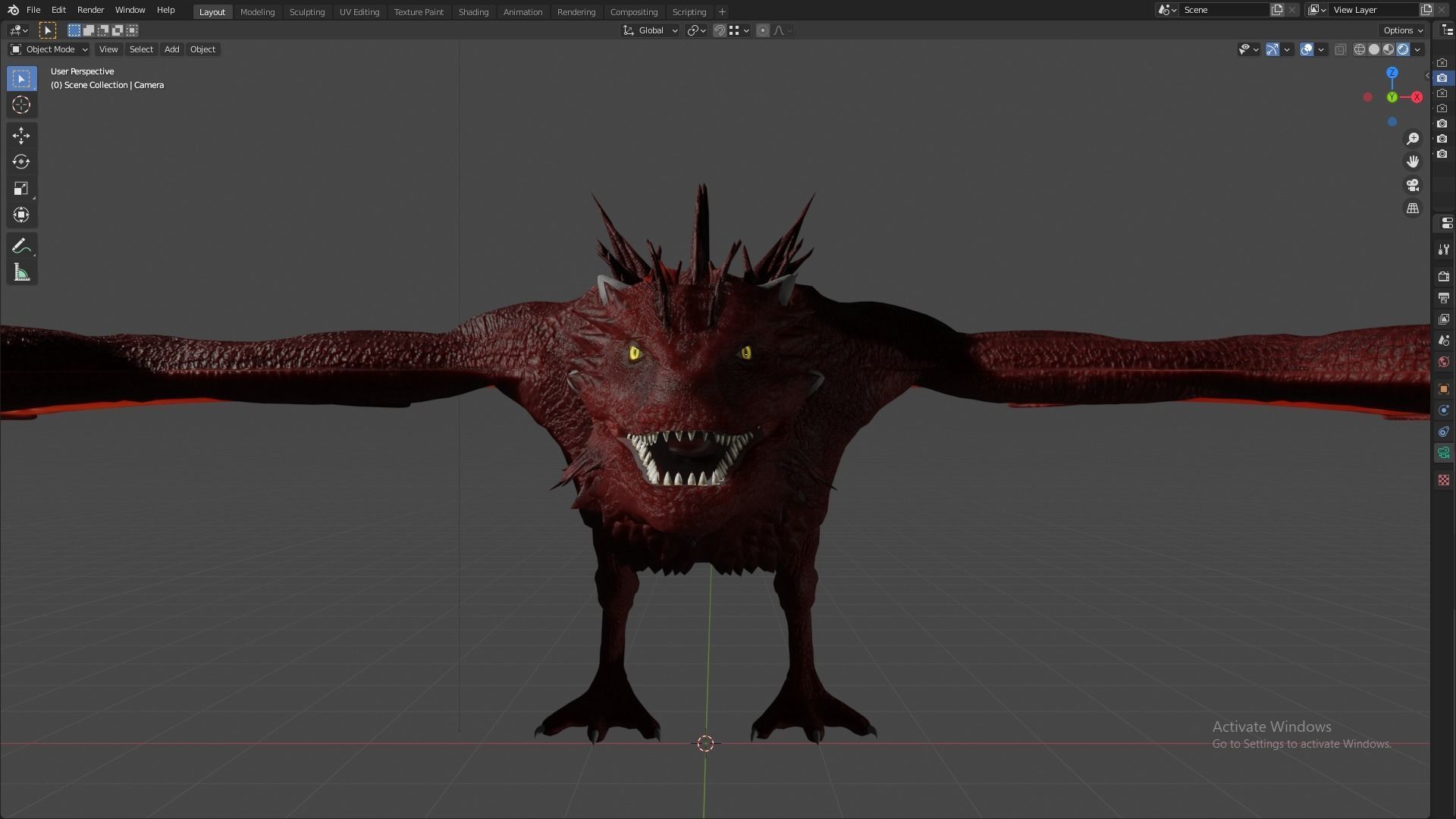1456x819 pixels.
Task: Expand the shading options dropdown arrow
Action: pyautogui.click(x=1417, y=49)
